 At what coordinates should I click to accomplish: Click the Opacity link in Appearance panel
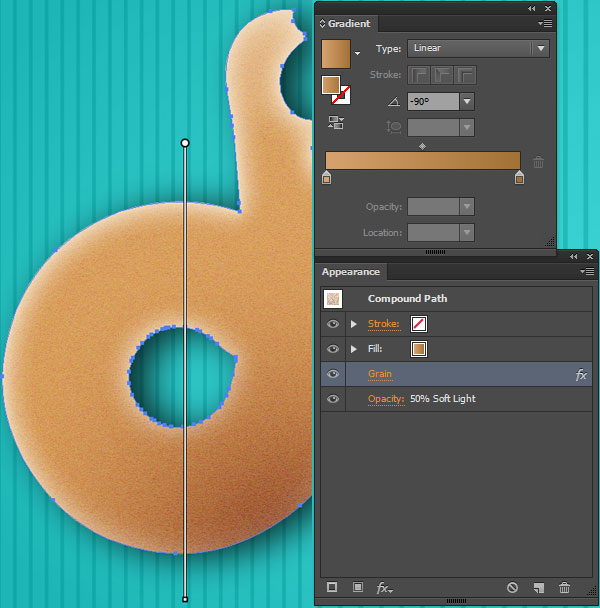(386, 399)
